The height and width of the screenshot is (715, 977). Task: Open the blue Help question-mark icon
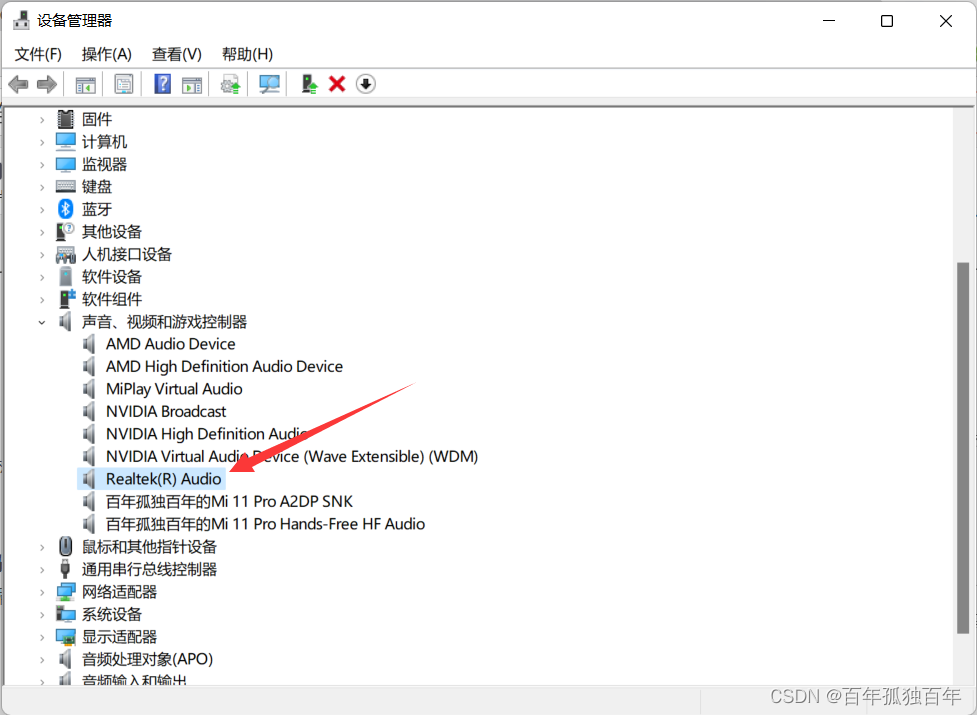coord(162,84)
